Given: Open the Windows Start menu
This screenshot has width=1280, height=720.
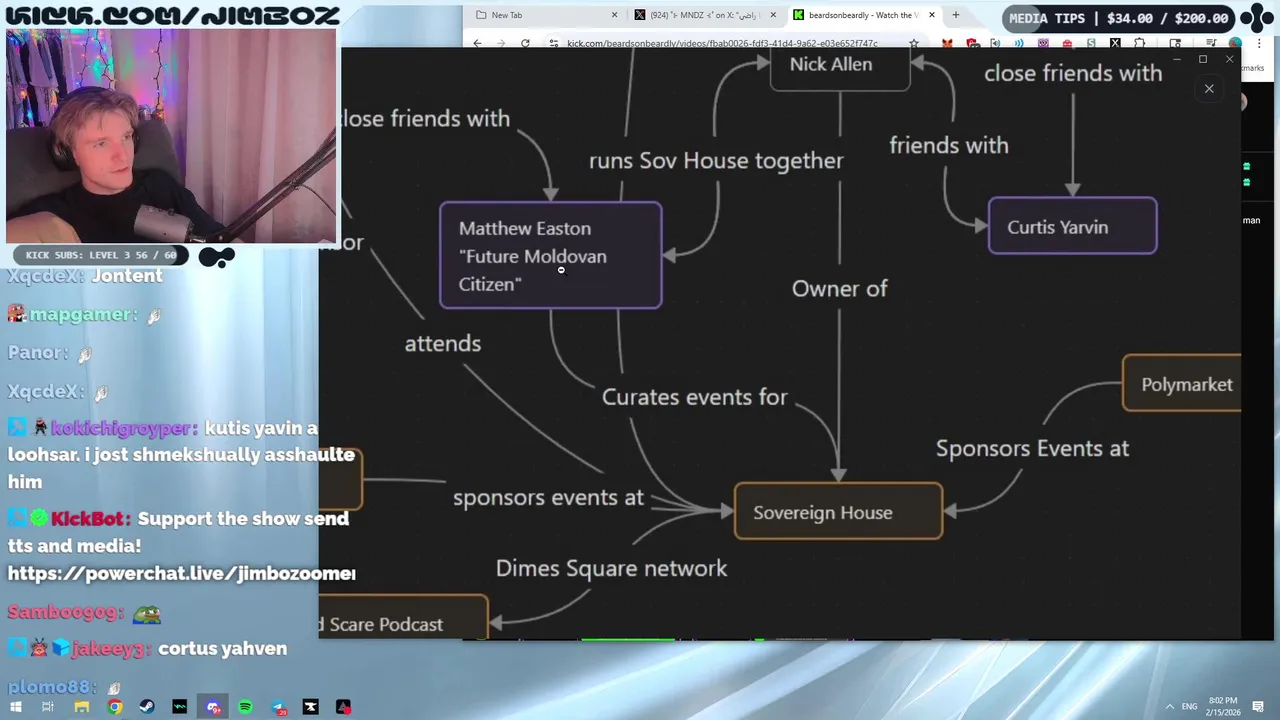Looking at the screenshot, I should 16,707.
